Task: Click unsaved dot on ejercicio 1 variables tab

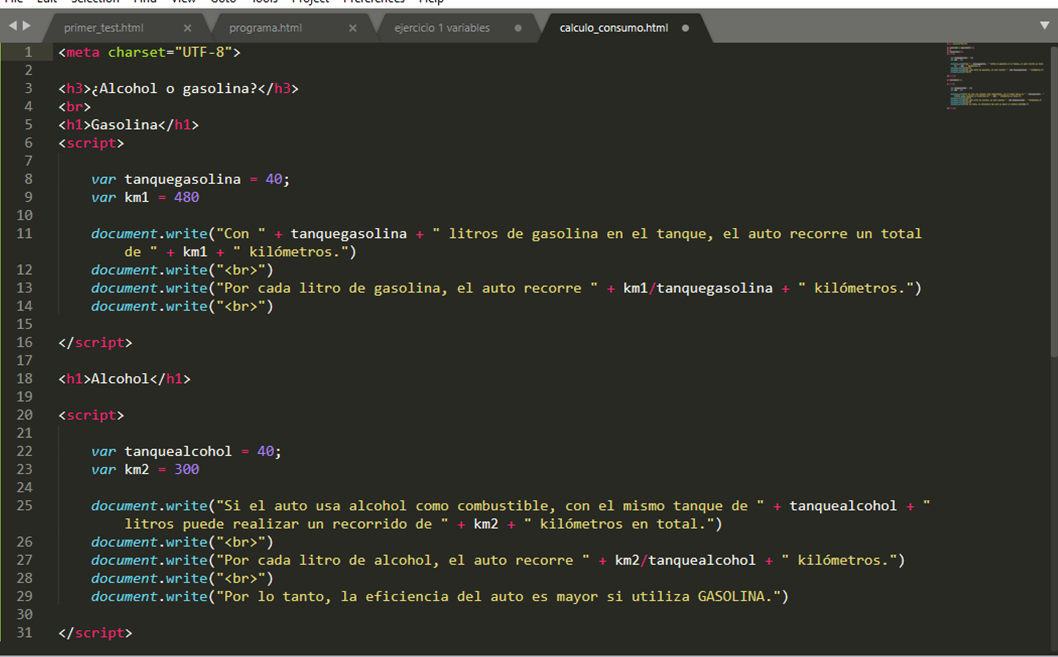Action: [518, 28]
